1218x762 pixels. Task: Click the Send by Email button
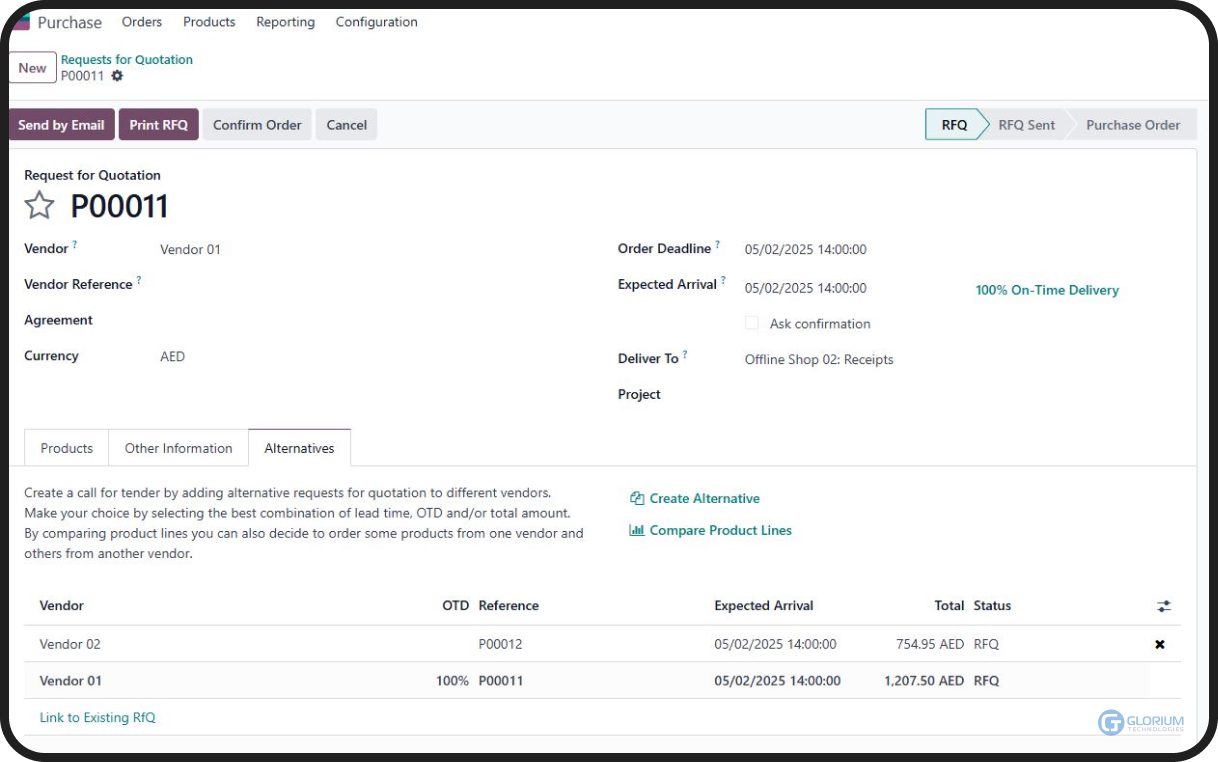[x=61, y=125]
